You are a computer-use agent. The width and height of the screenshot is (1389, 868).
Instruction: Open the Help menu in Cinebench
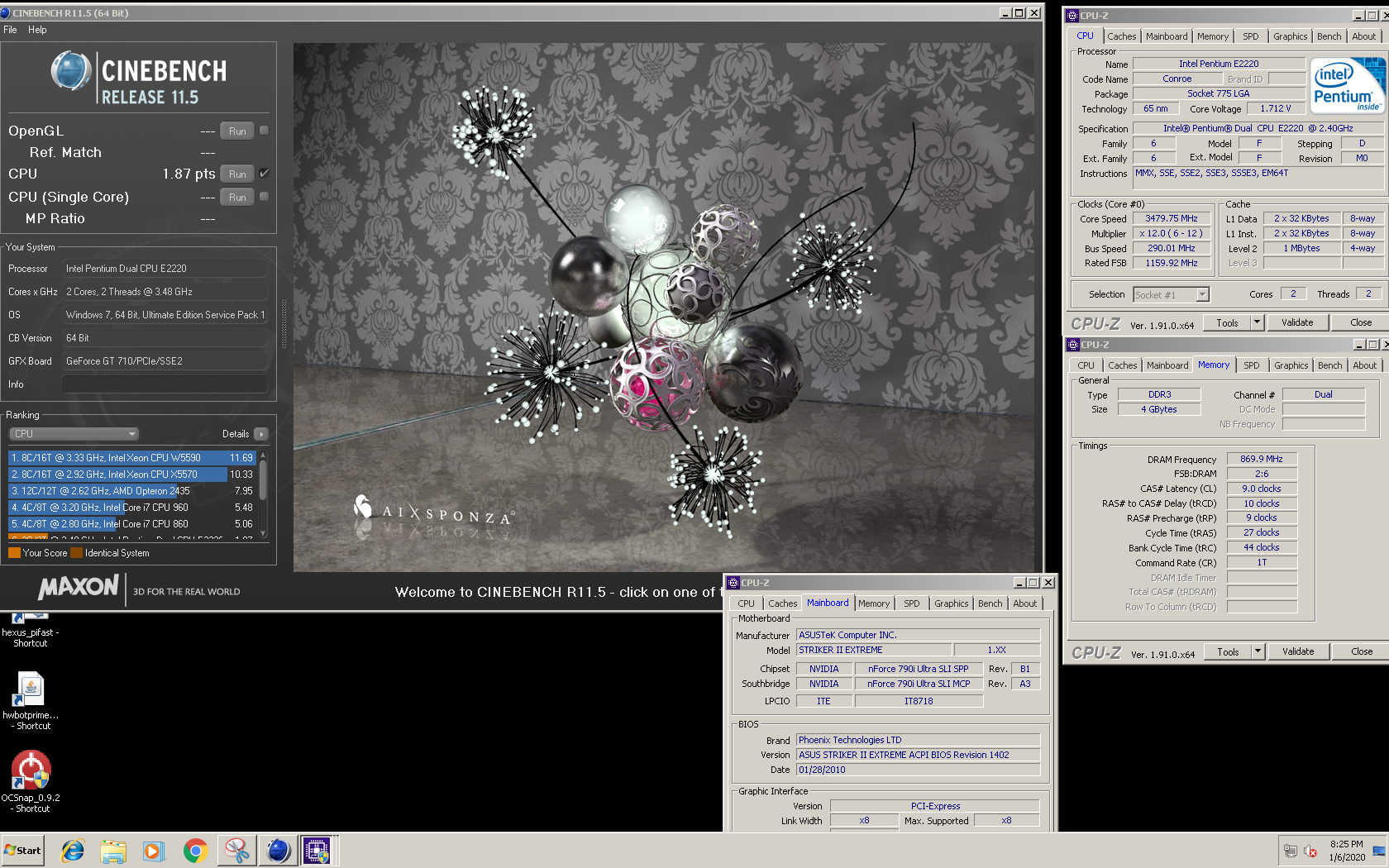tap(37, 30)
